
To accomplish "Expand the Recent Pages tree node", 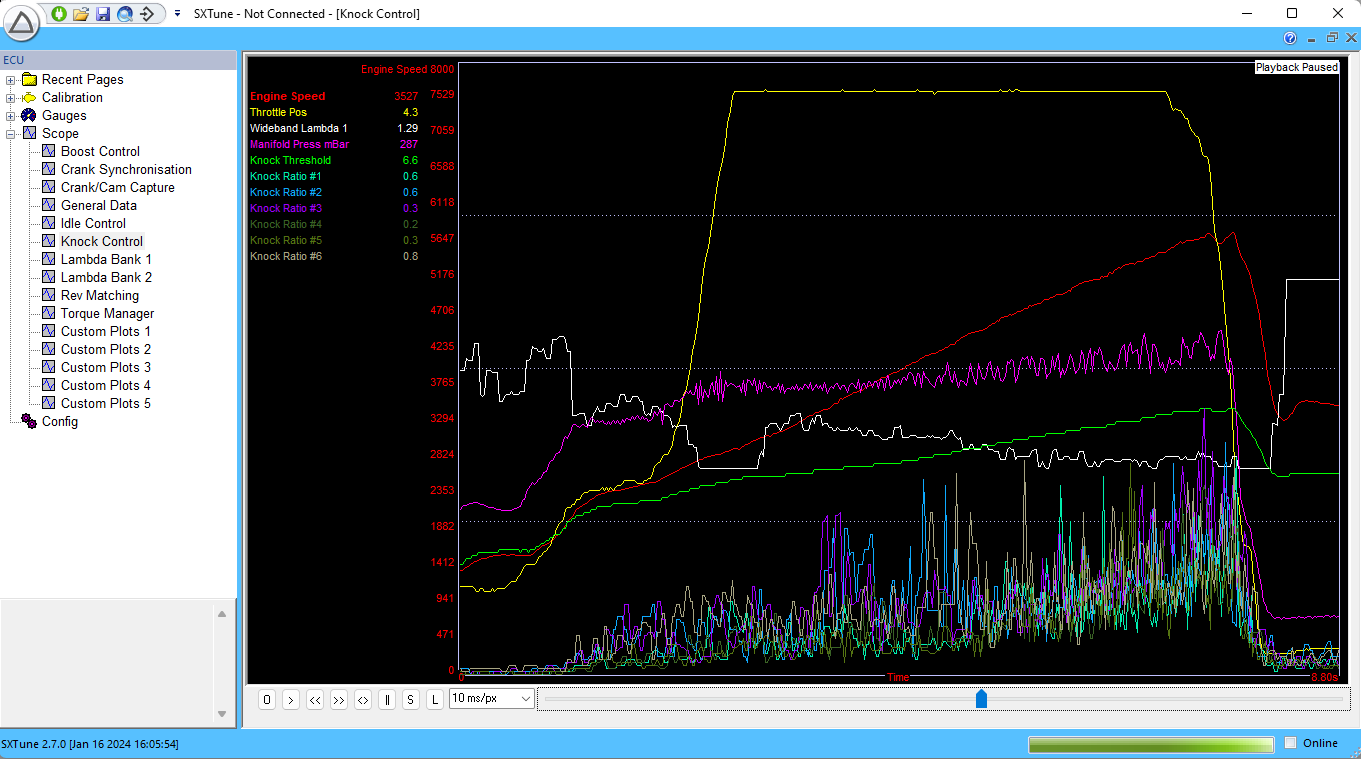I will pyautogui.click(x=10, y=80).
